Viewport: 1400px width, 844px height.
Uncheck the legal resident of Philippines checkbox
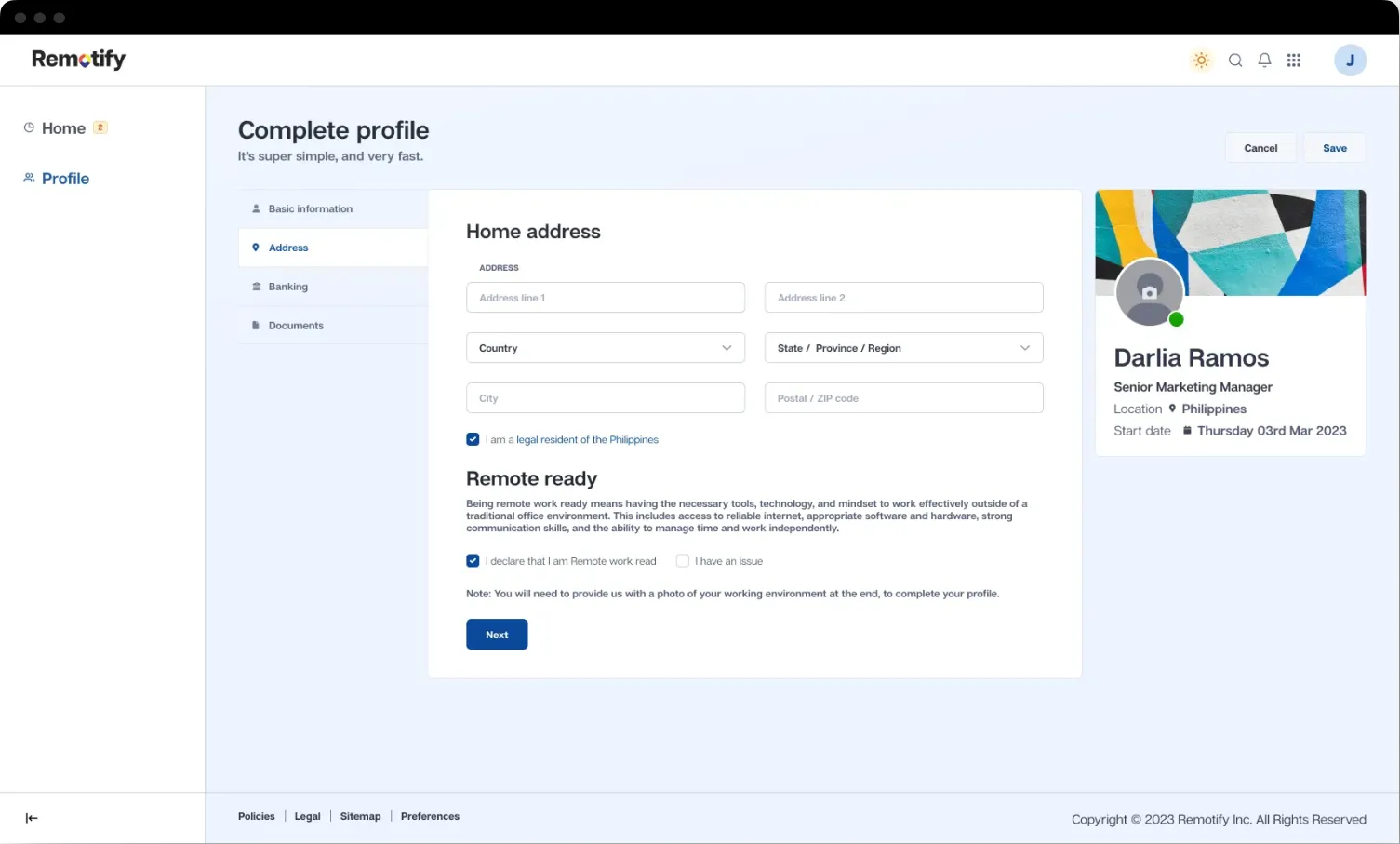(473, 439)
